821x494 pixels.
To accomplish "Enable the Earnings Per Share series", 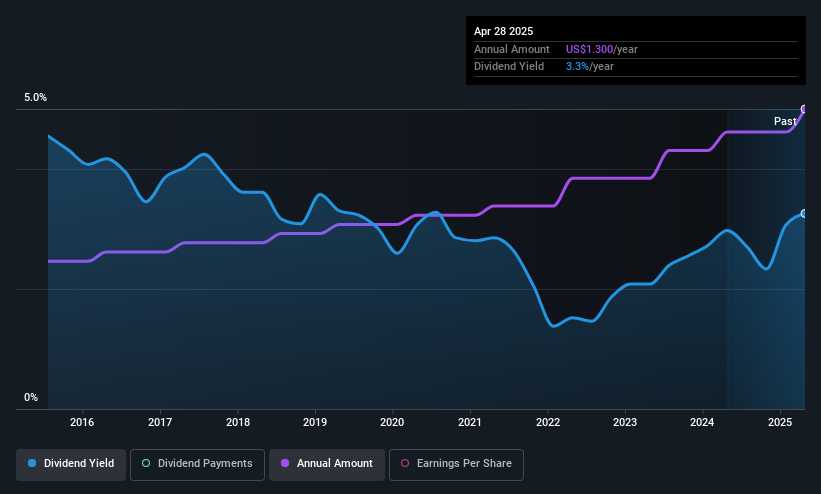I will coord(456,464).
